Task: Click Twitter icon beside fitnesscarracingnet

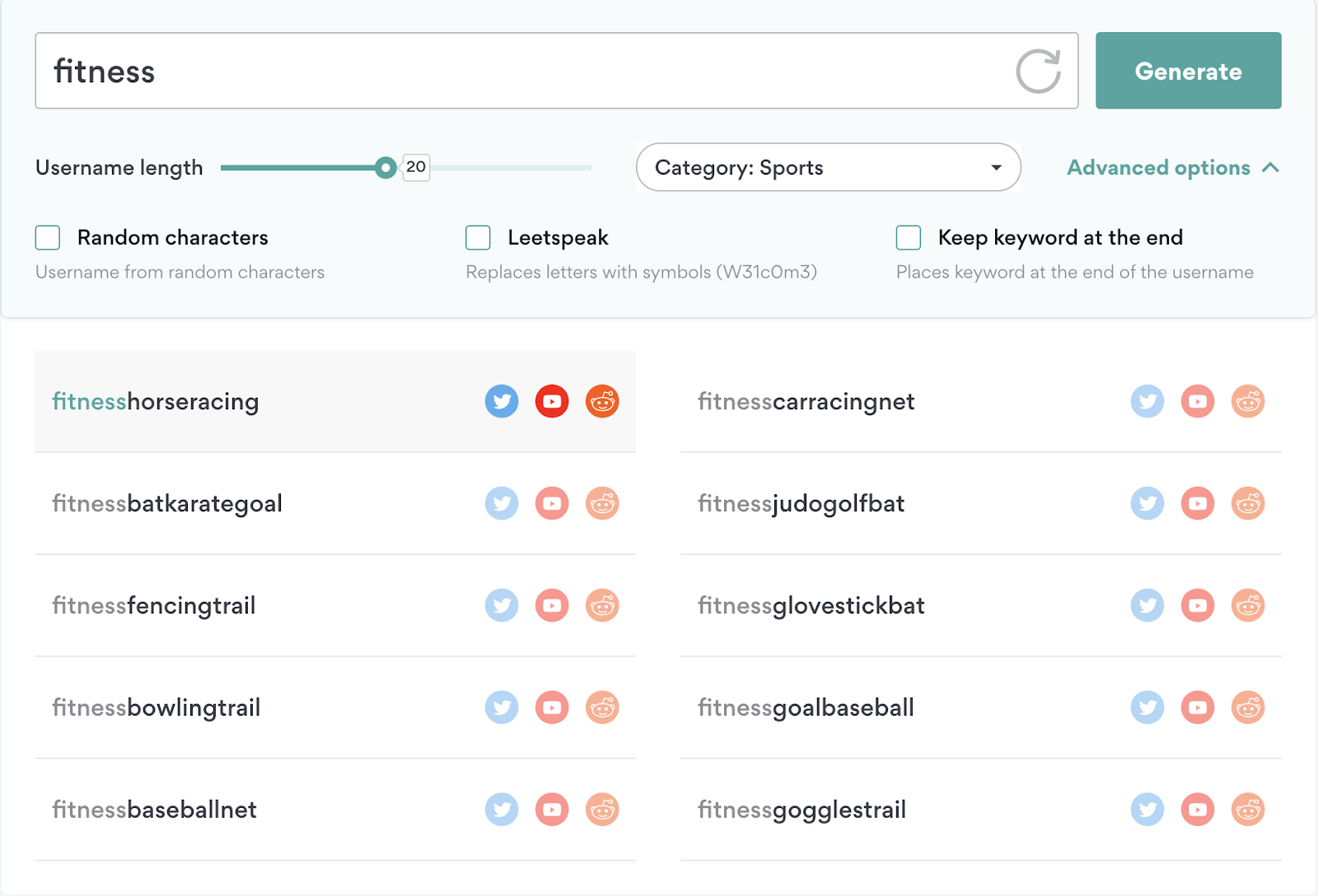Action: coord(1147,402)
